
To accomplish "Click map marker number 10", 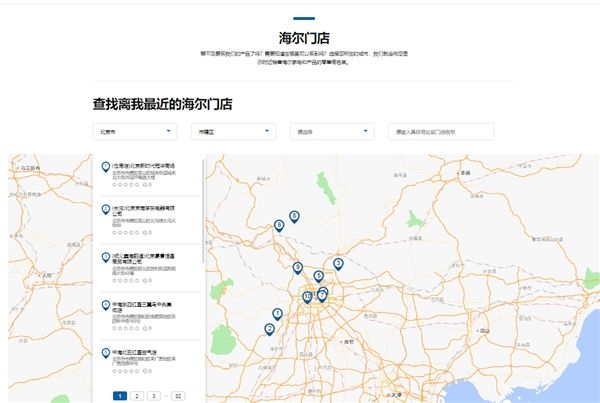I will [308, 297].
